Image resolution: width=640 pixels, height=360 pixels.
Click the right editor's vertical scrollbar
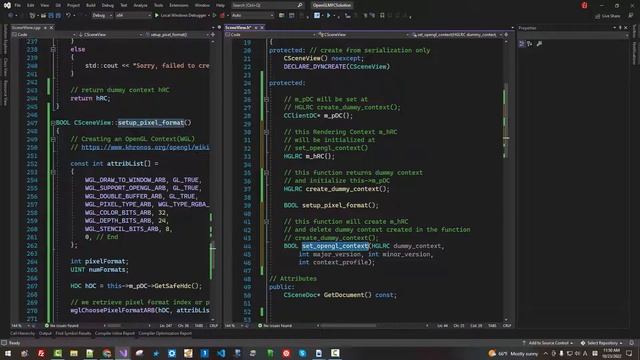[x=506, y=180]
